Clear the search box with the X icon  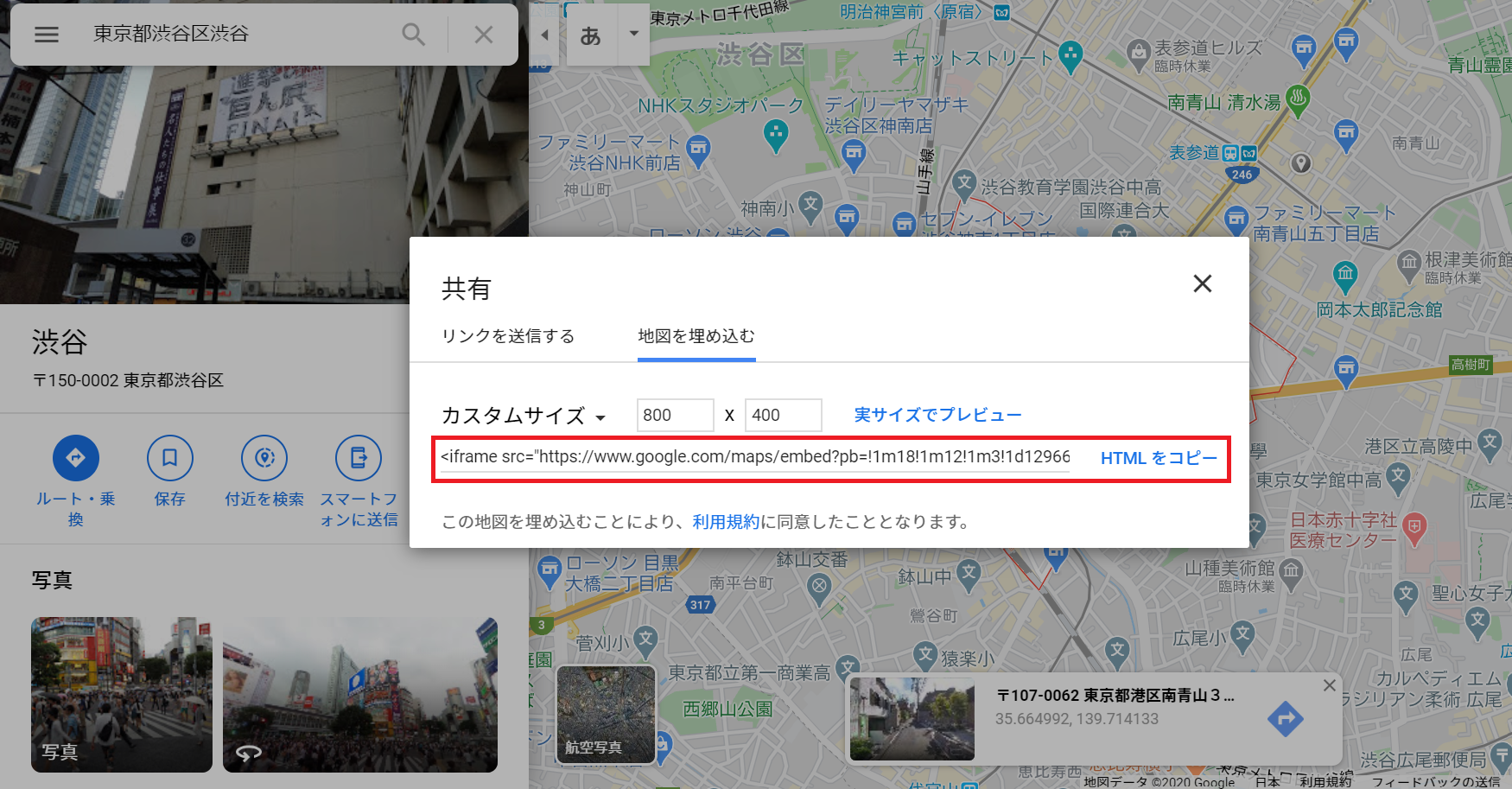[484, 35]
